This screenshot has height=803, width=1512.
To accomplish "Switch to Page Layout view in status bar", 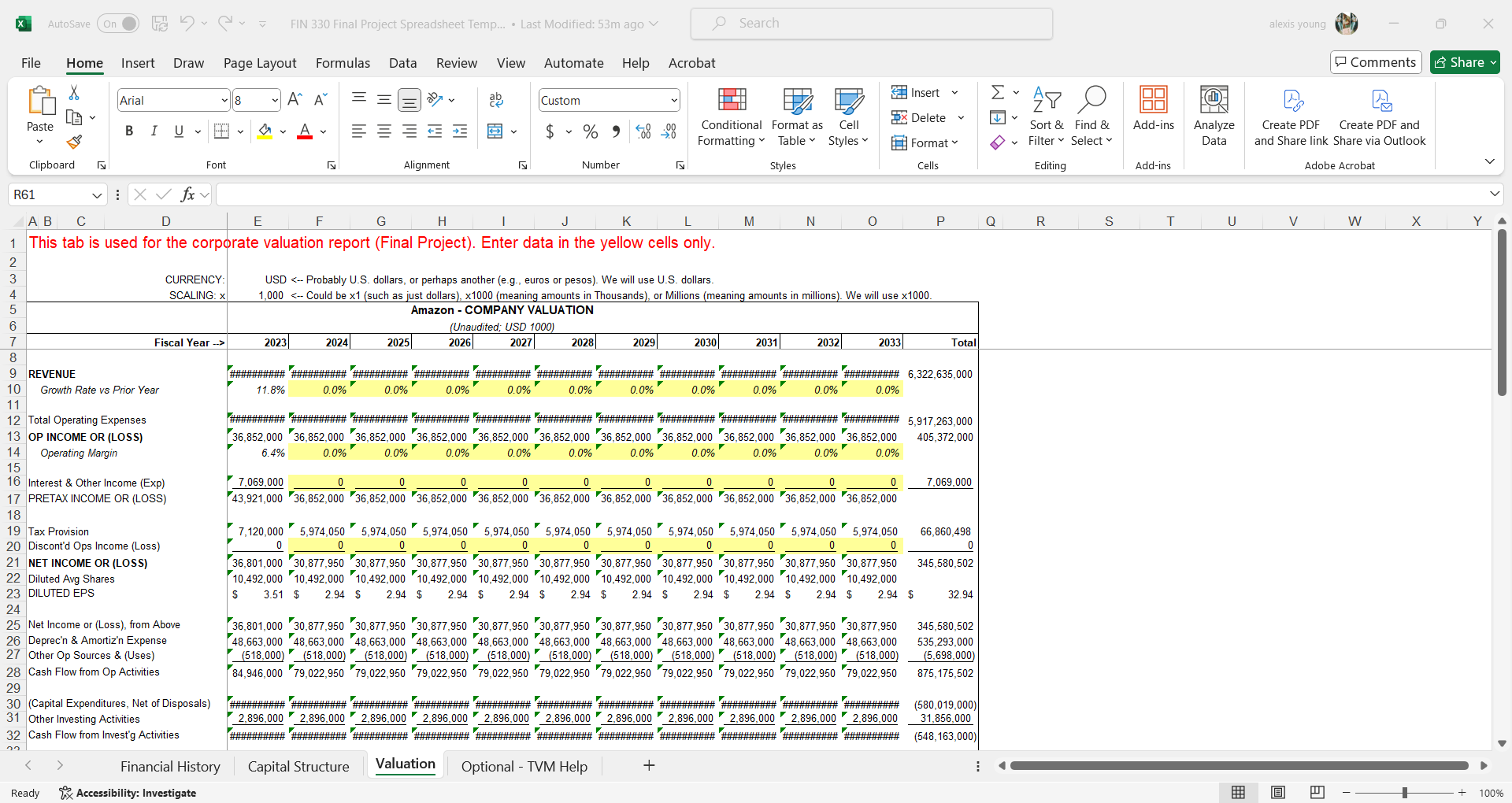I will click(1278, 793).
